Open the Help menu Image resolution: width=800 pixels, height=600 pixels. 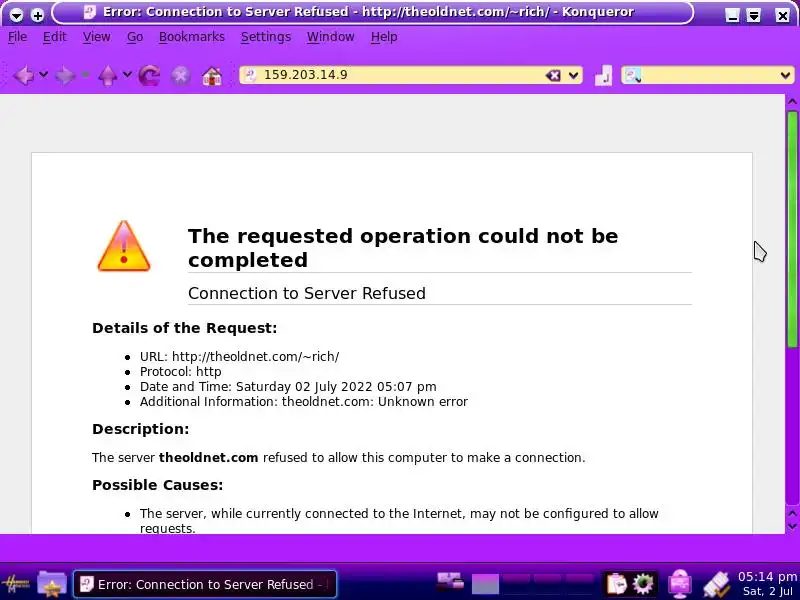tap(384, 37)
